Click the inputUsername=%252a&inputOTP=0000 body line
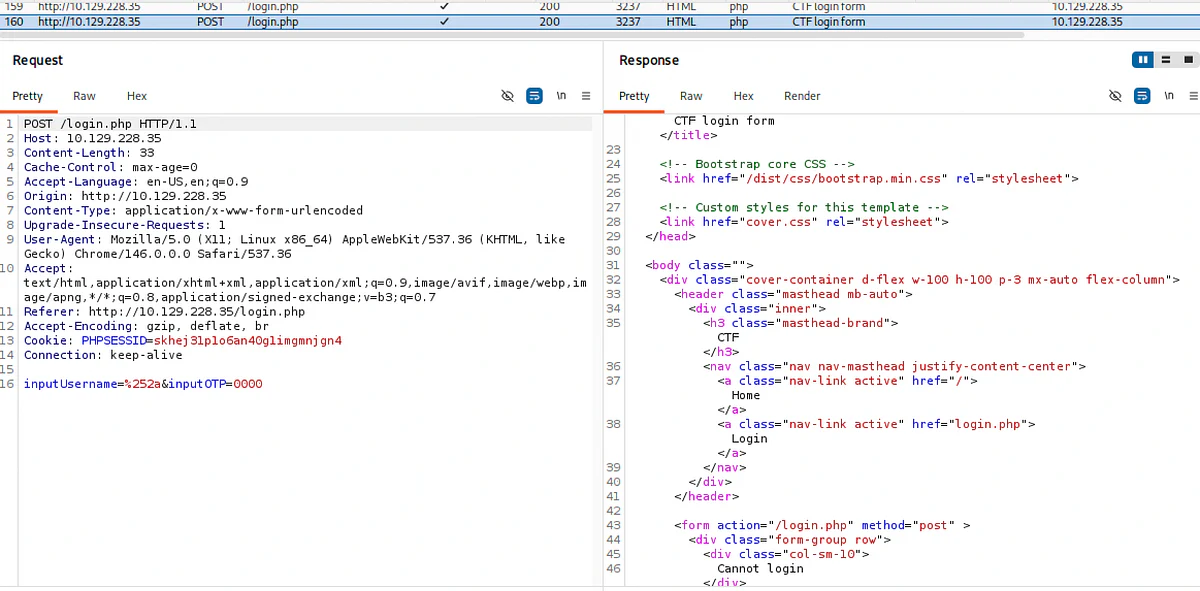The image size is (1200, 591). coord(143,384)
